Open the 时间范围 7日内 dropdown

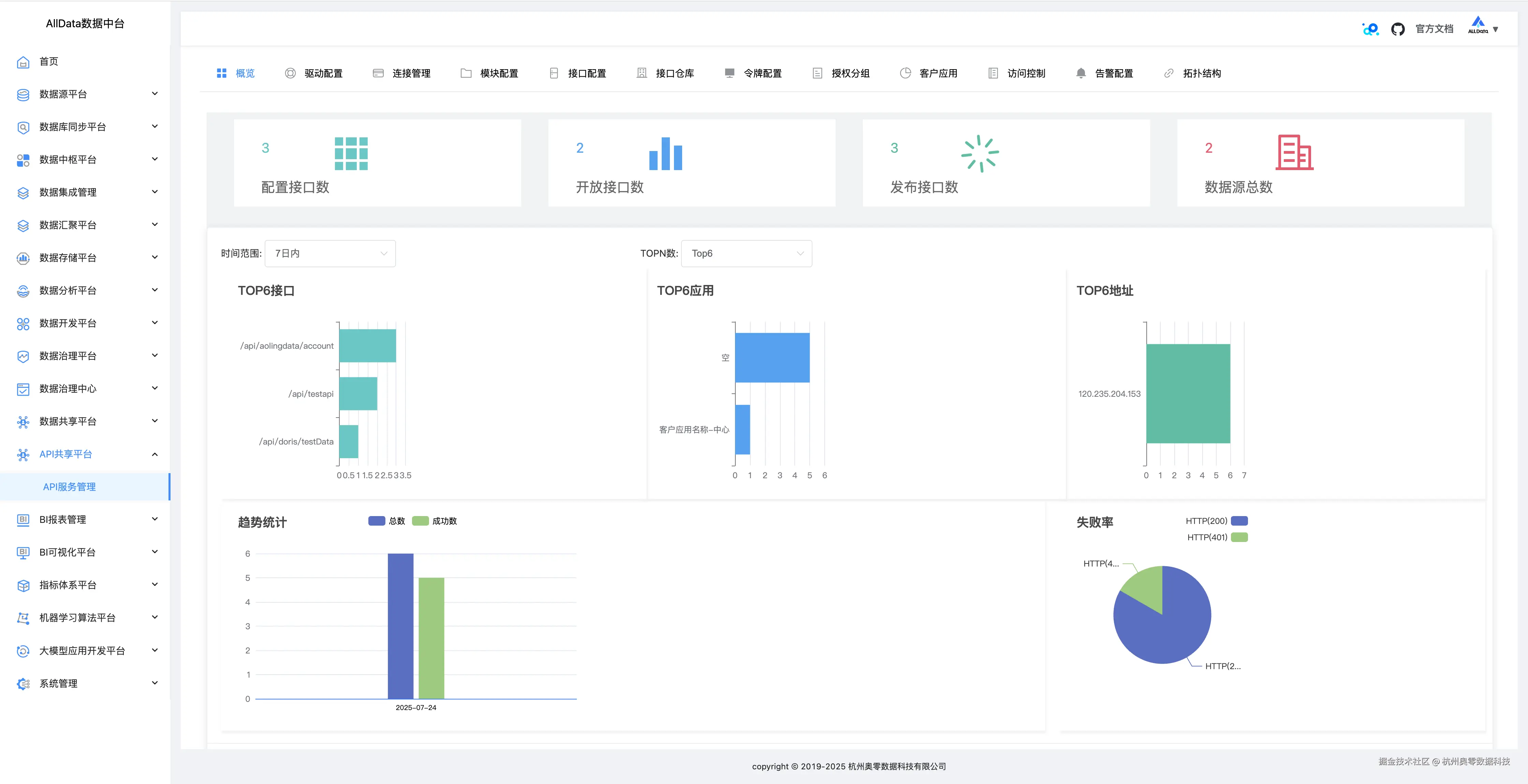click(x=330, y=253)
